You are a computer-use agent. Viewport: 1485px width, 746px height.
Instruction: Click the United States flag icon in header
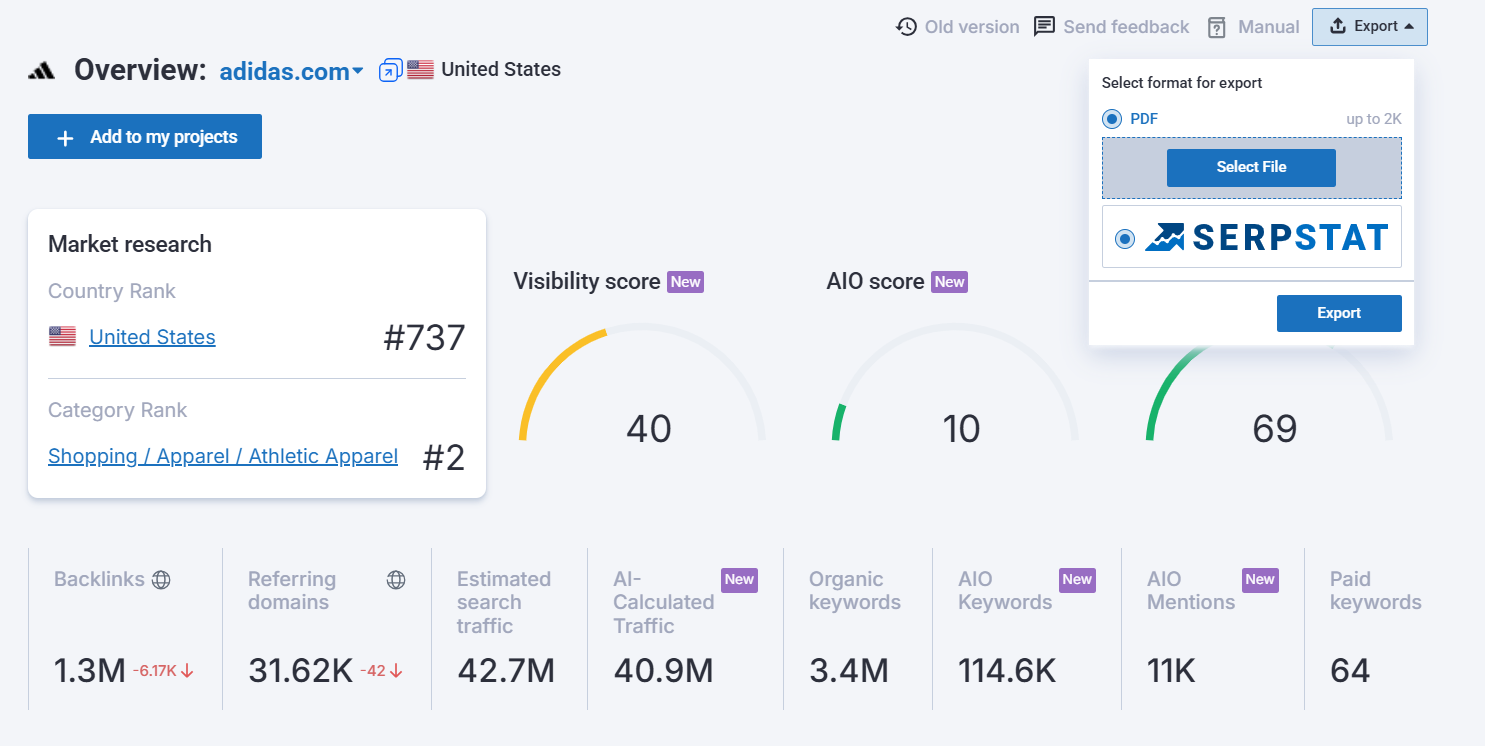(420, 70)
